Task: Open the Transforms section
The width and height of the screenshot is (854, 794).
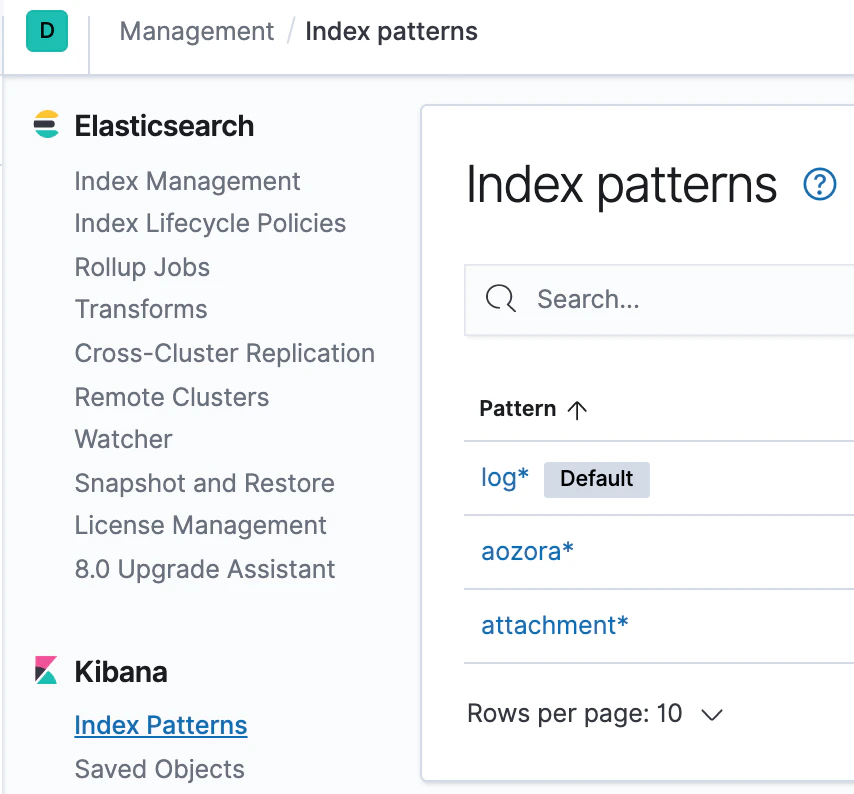Action: [x=141, y=309]
